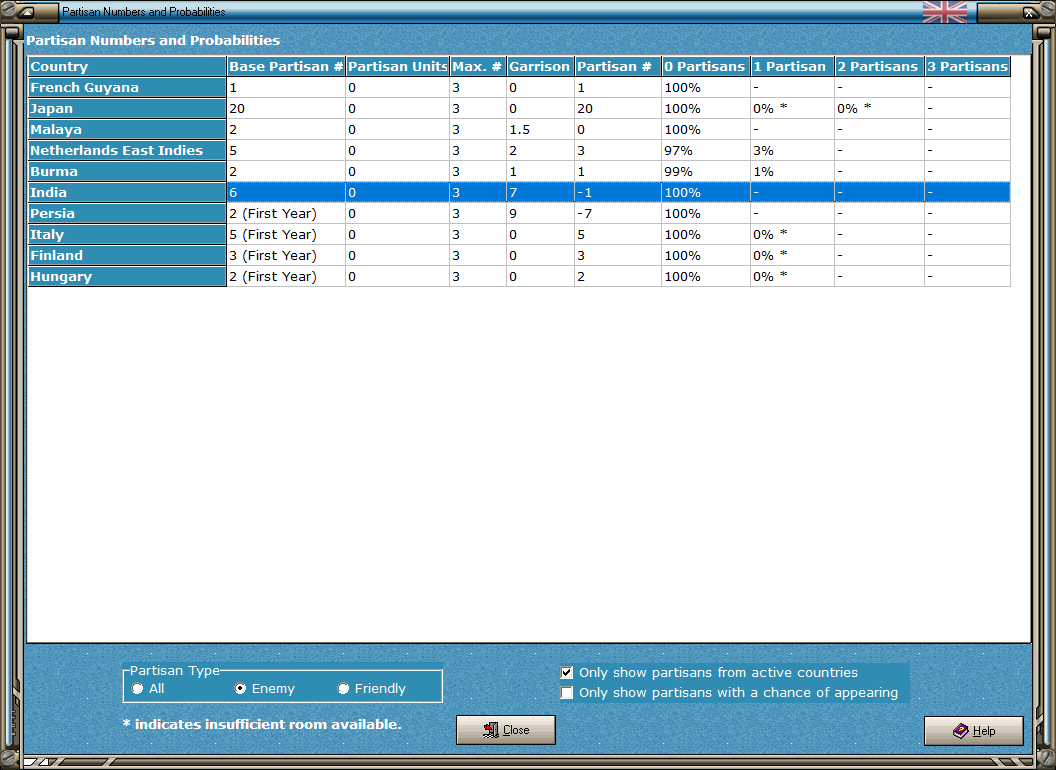Click the window menu icon at top-left
Viewport: 1056px width, 770px height.
[27, 12]
